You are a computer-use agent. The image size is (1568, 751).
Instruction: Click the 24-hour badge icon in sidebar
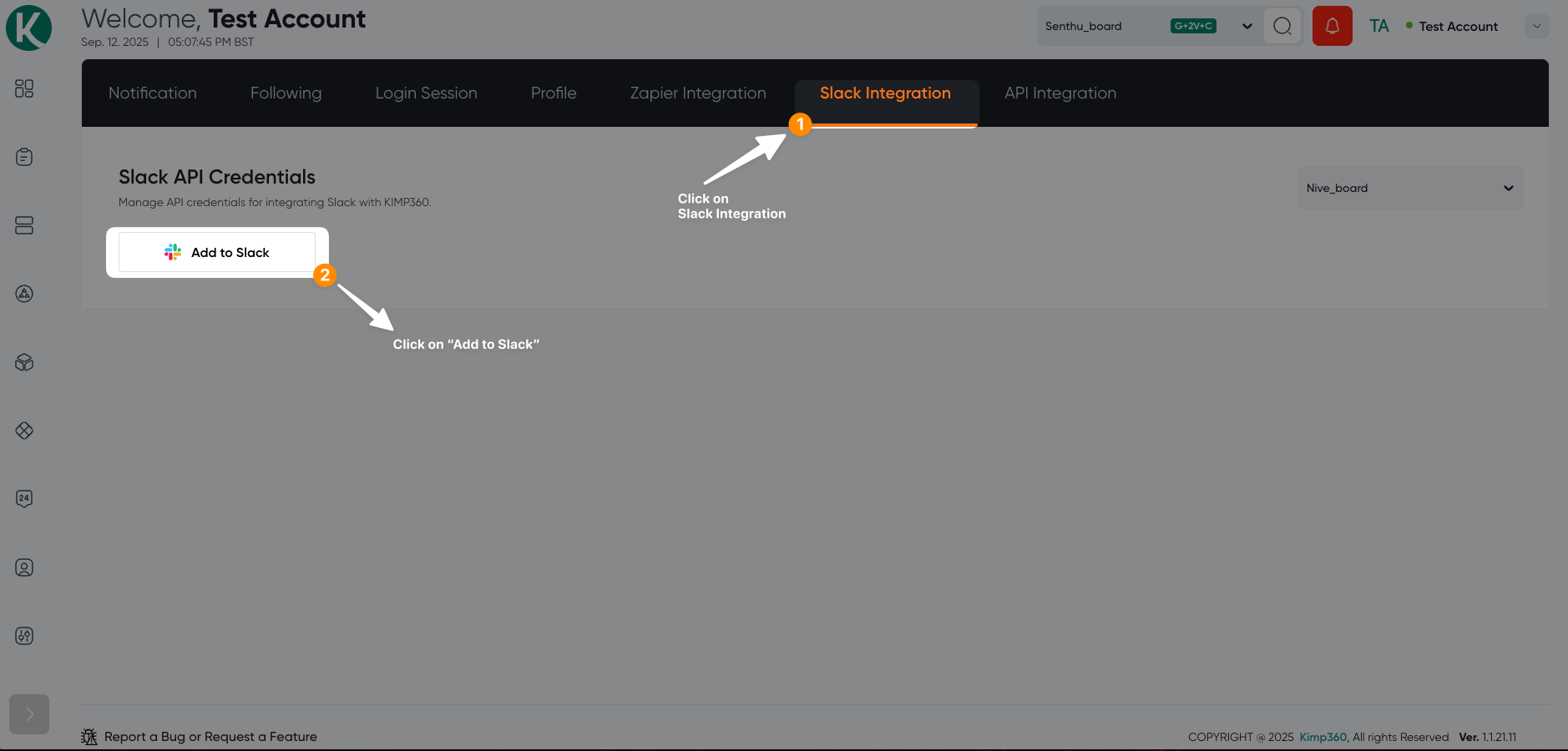(x=24, y=499)
